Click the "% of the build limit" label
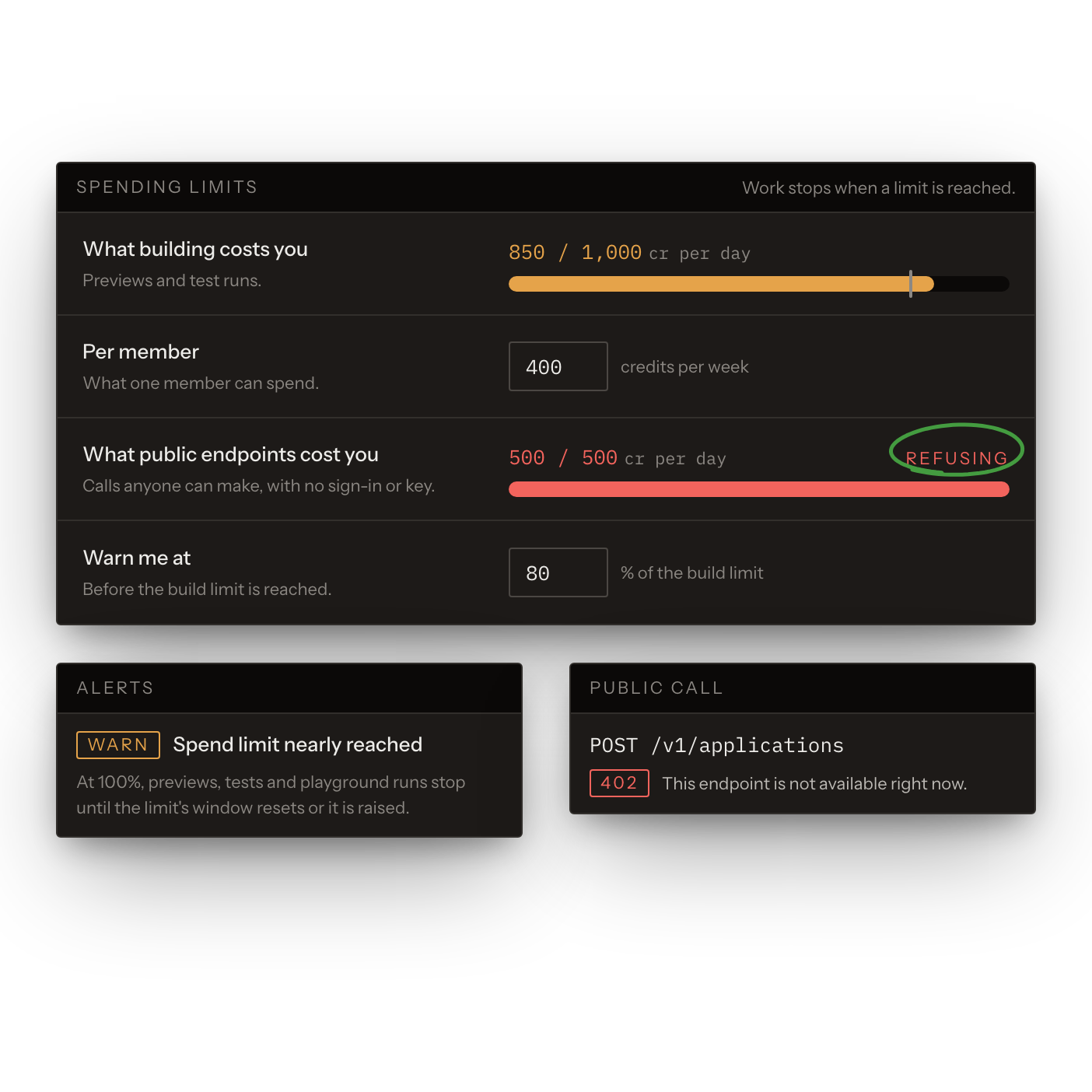 [692, 572]
